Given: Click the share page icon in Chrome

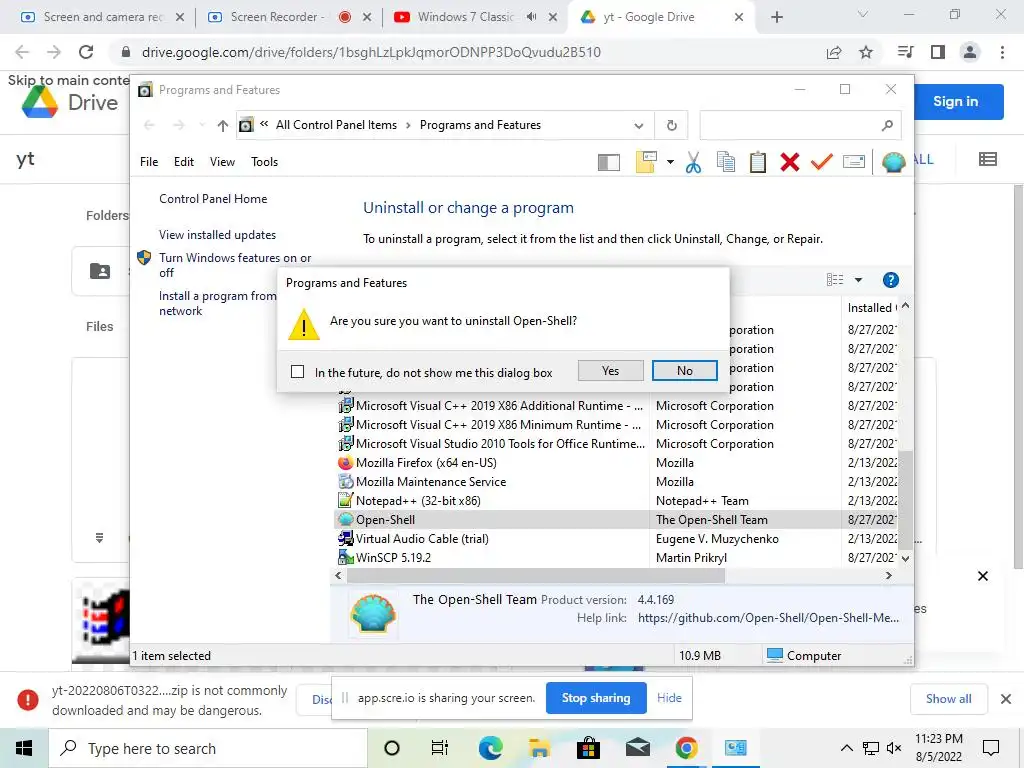Looking at the screenshot, I should (834, 52).
